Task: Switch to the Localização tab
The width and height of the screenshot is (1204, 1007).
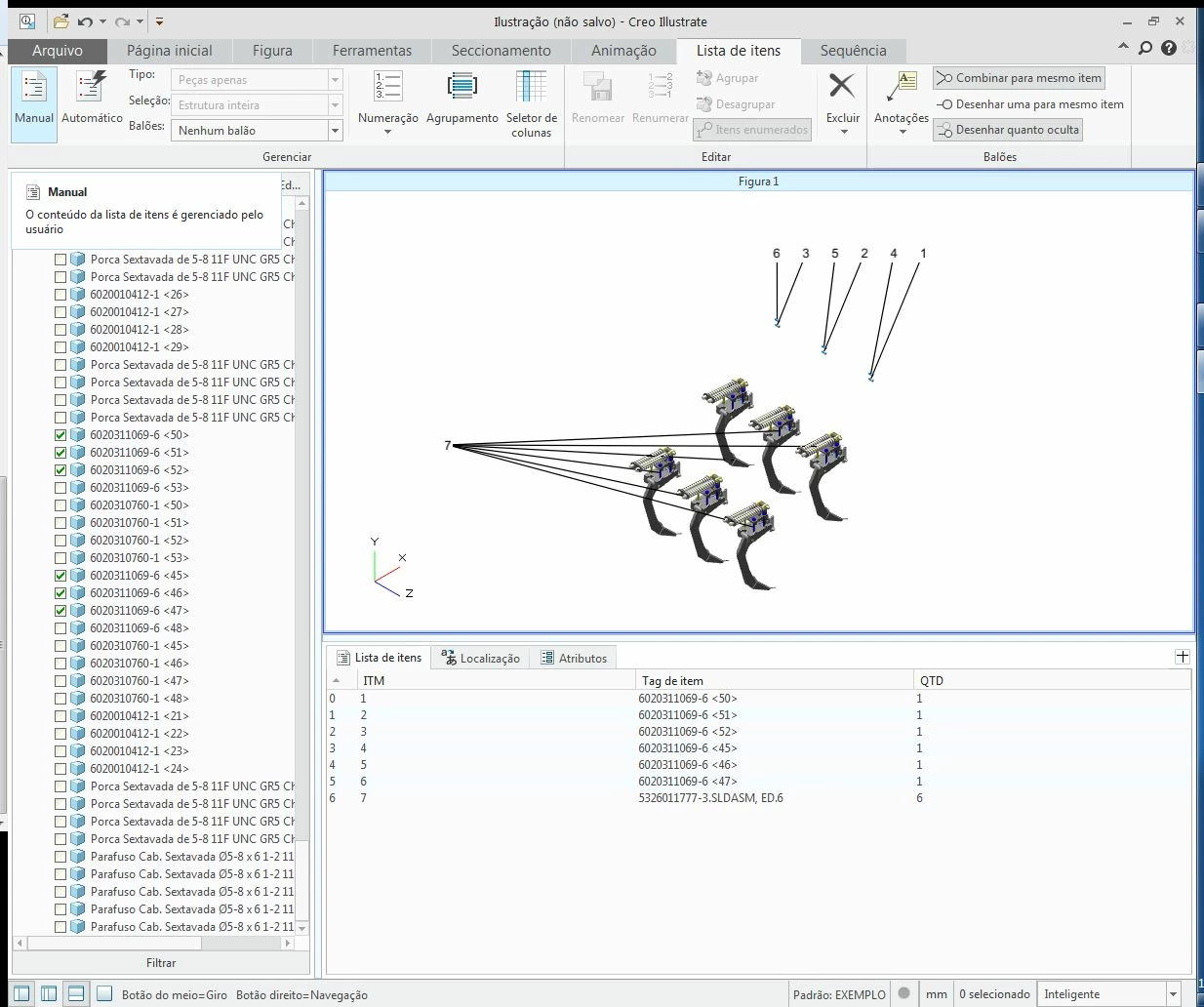Action: (x=480, y=658)
